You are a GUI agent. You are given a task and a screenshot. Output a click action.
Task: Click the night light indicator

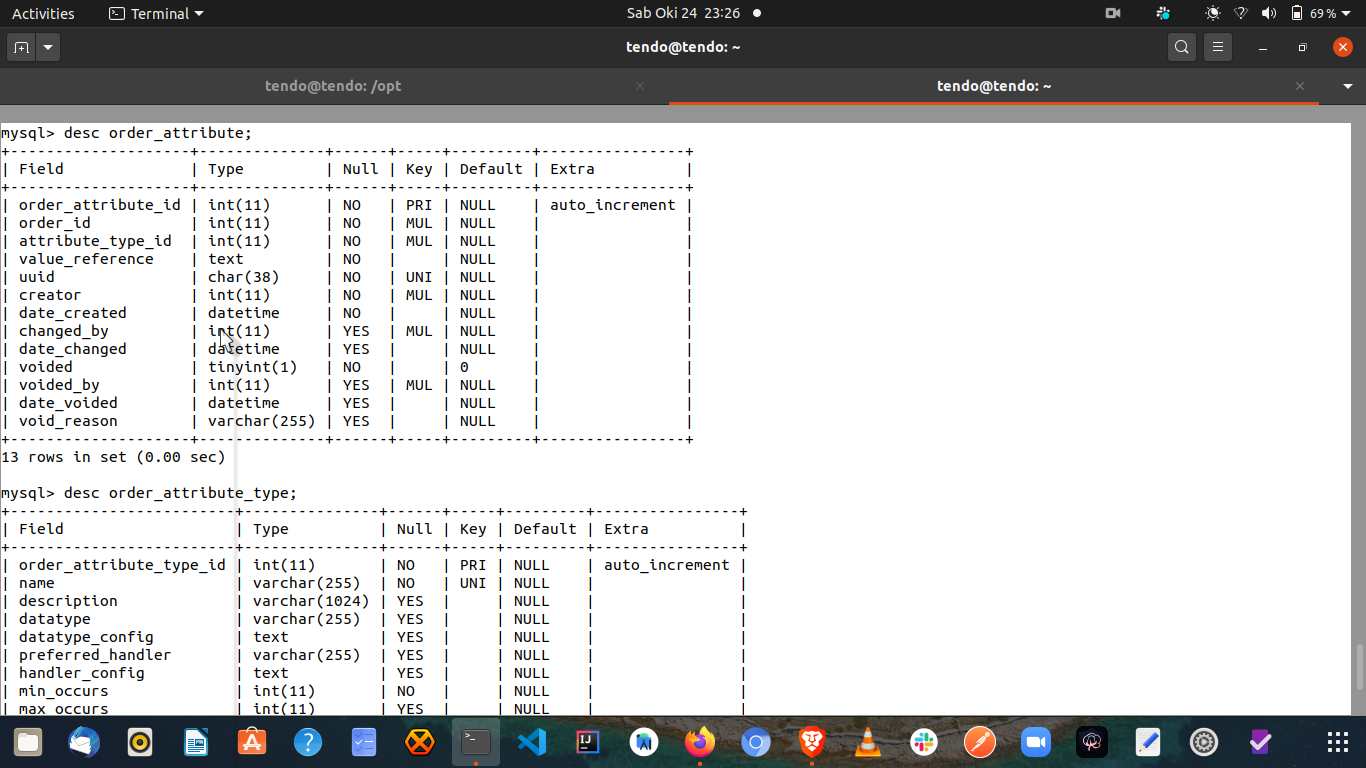pos(1213,14)
